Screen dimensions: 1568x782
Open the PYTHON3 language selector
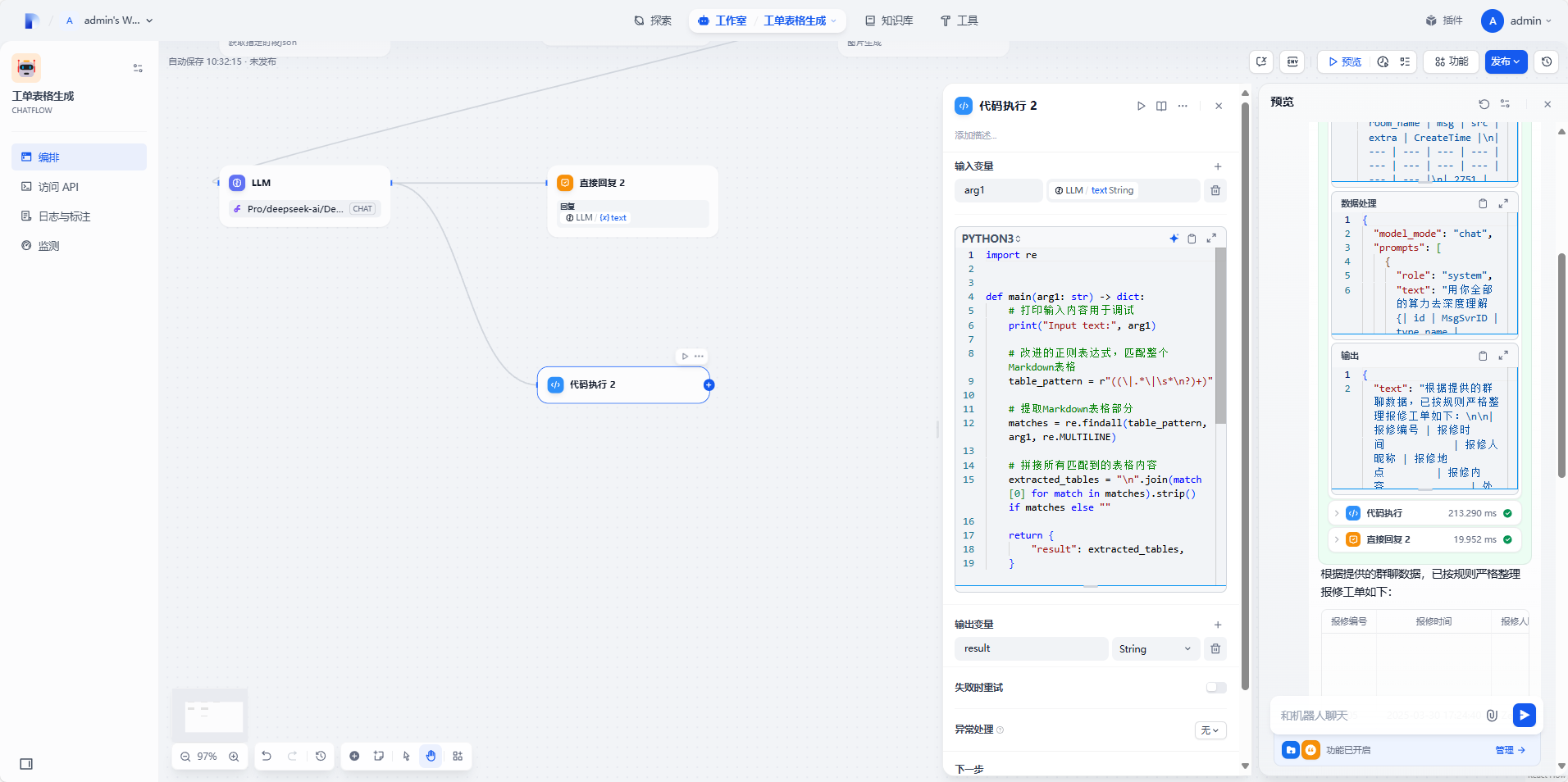pos(991,239)
